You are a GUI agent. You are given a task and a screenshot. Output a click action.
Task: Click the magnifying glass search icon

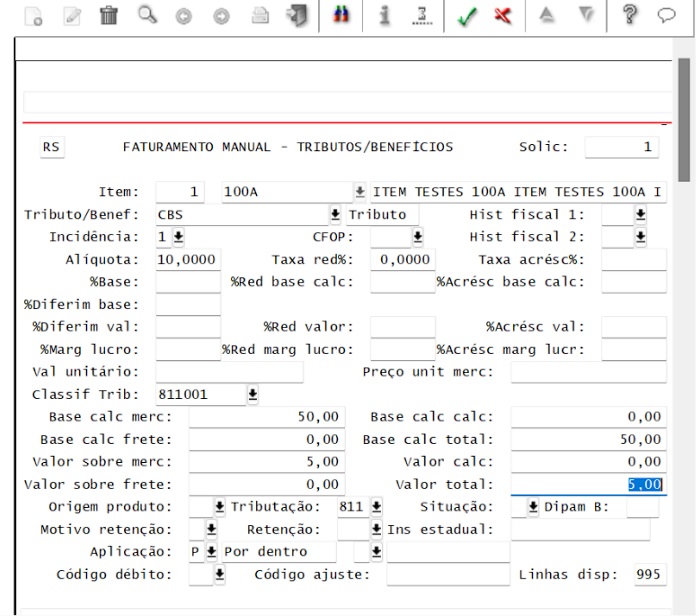pyautogui.click(x=147, y=15)
